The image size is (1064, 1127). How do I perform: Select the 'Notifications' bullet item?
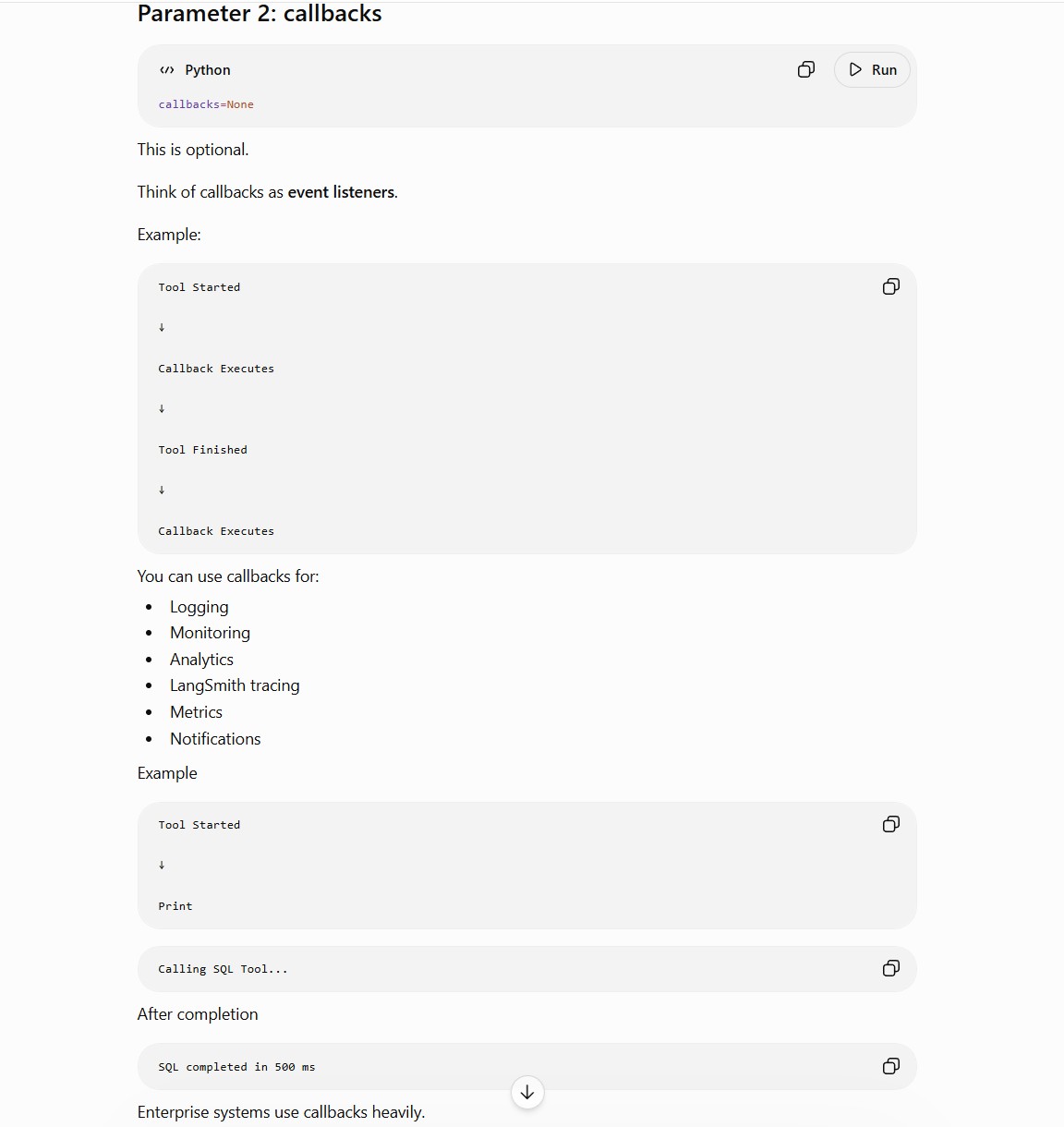point(215,739)
